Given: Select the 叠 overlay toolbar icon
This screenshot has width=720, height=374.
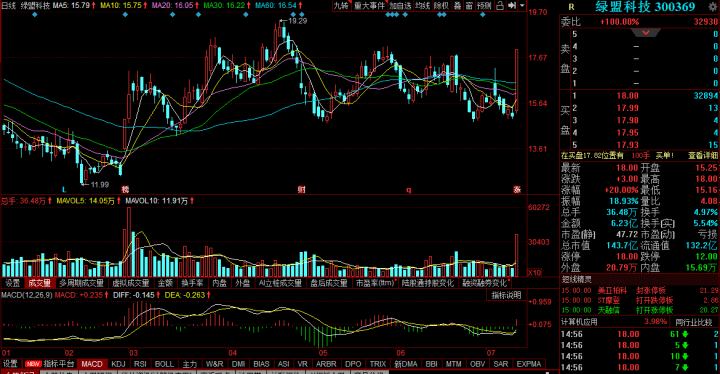Looking at the screenshot, I should (457, 6).
